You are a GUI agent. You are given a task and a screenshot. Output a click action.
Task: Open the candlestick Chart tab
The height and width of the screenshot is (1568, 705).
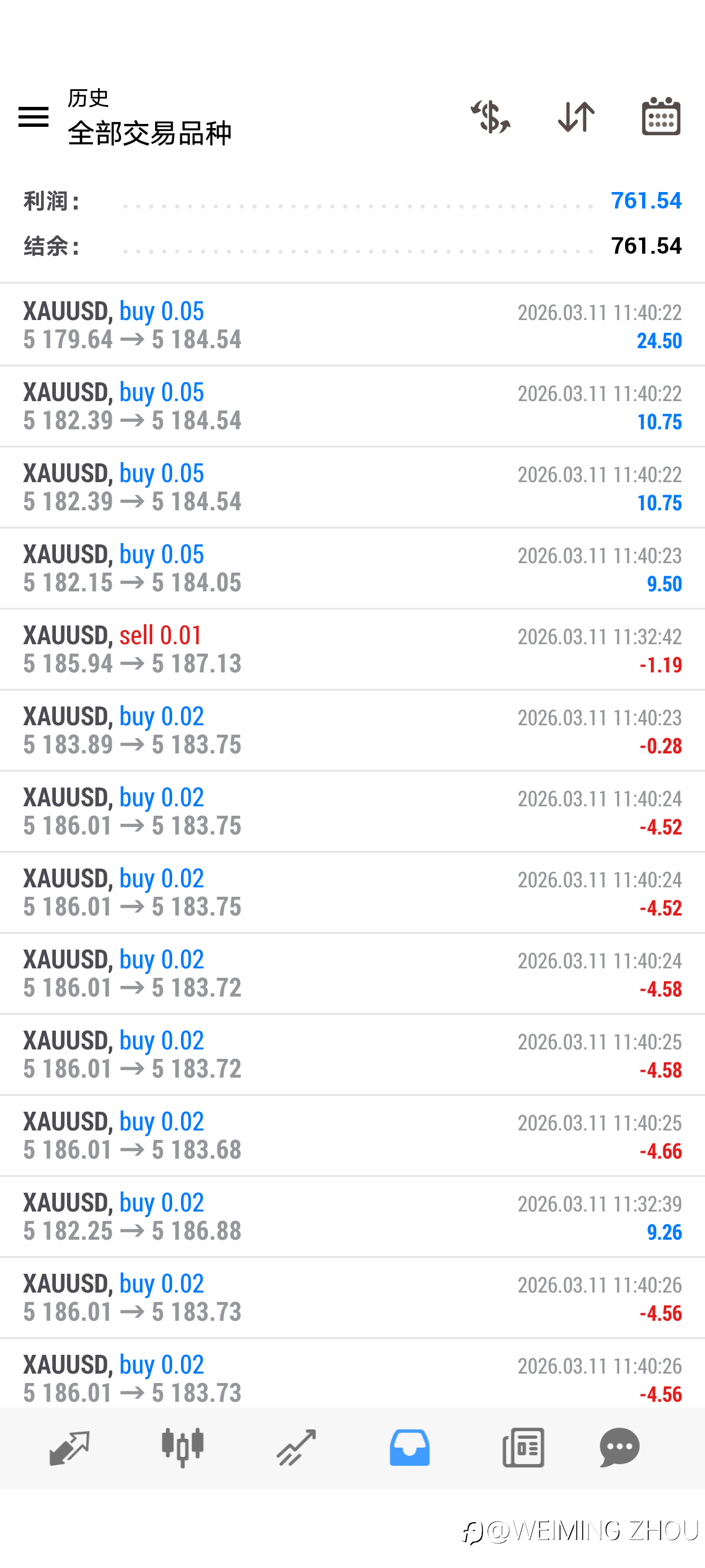point(183,1447)
